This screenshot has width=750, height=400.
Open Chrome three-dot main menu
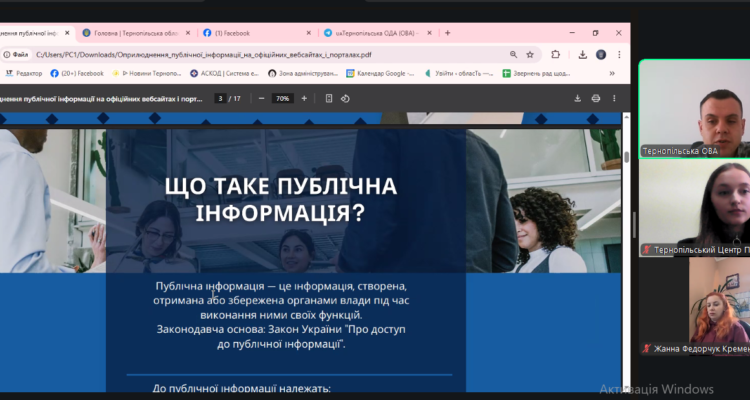(619, 54)
